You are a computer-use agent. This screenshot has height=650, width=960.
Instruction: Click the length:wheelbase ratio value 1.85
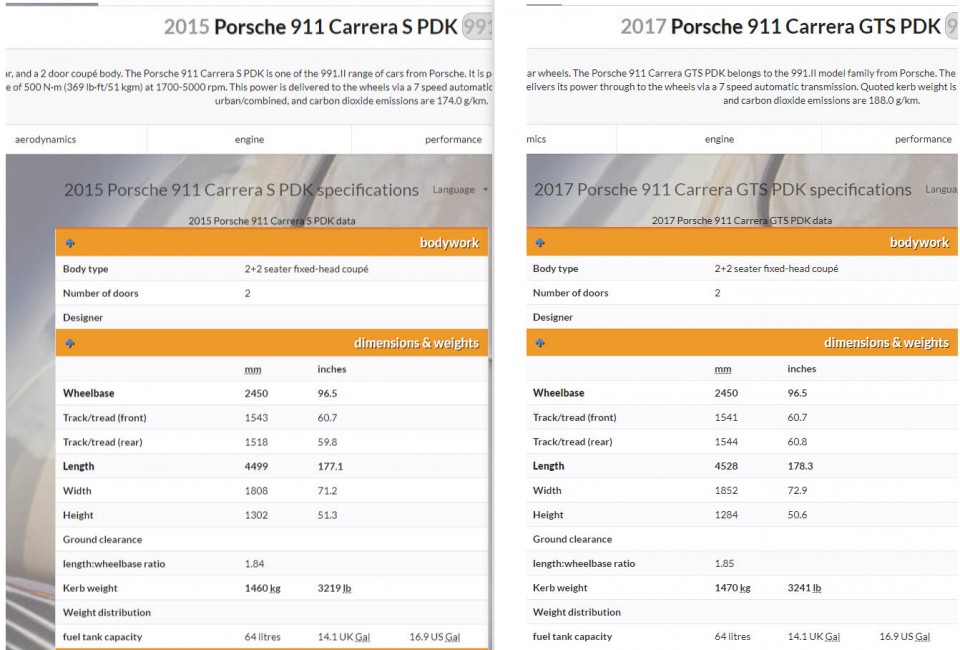tap(724, 563)
